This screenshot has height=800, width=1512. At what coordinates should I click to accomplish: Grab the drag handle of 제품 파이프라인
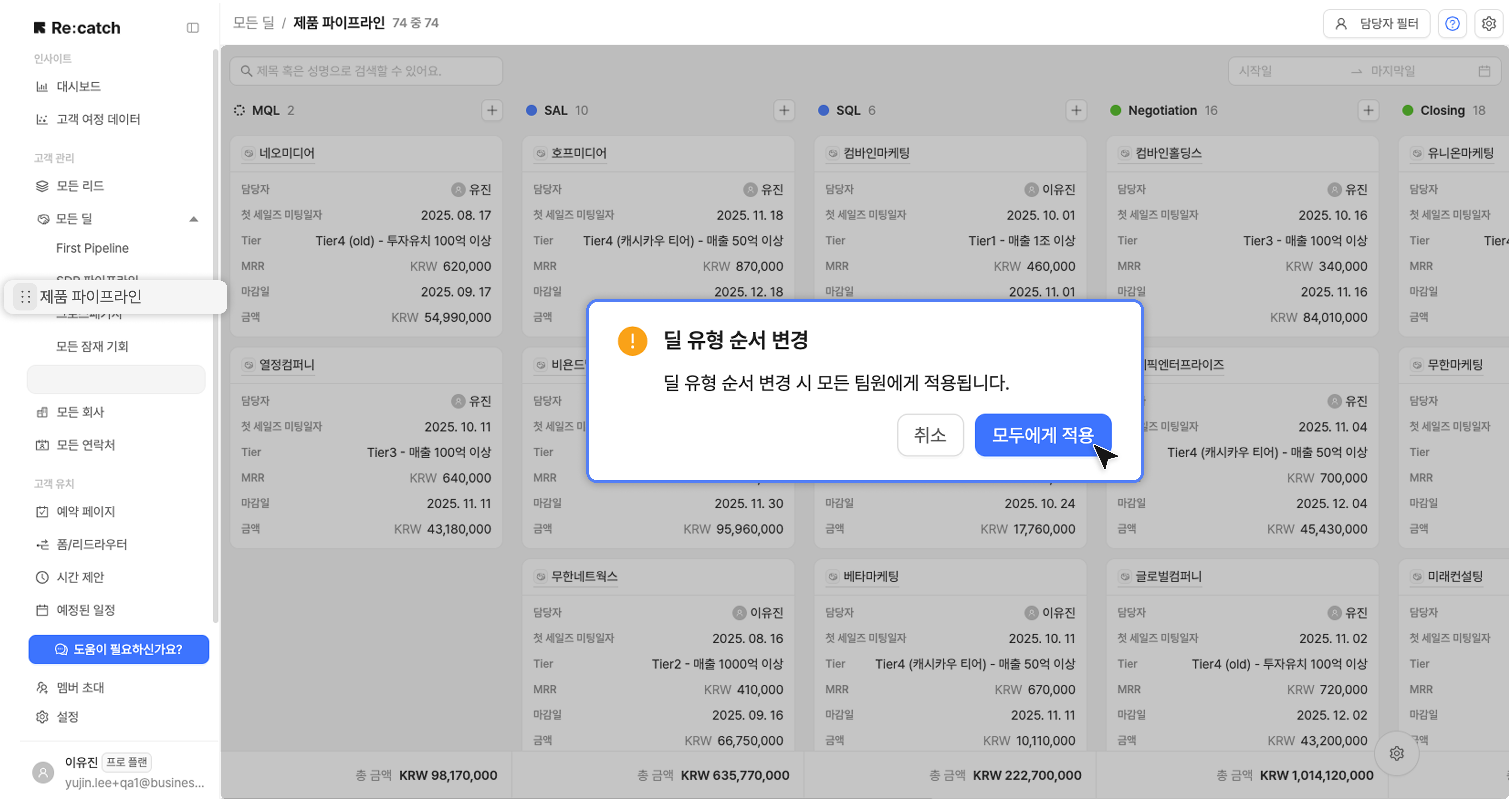25,297
